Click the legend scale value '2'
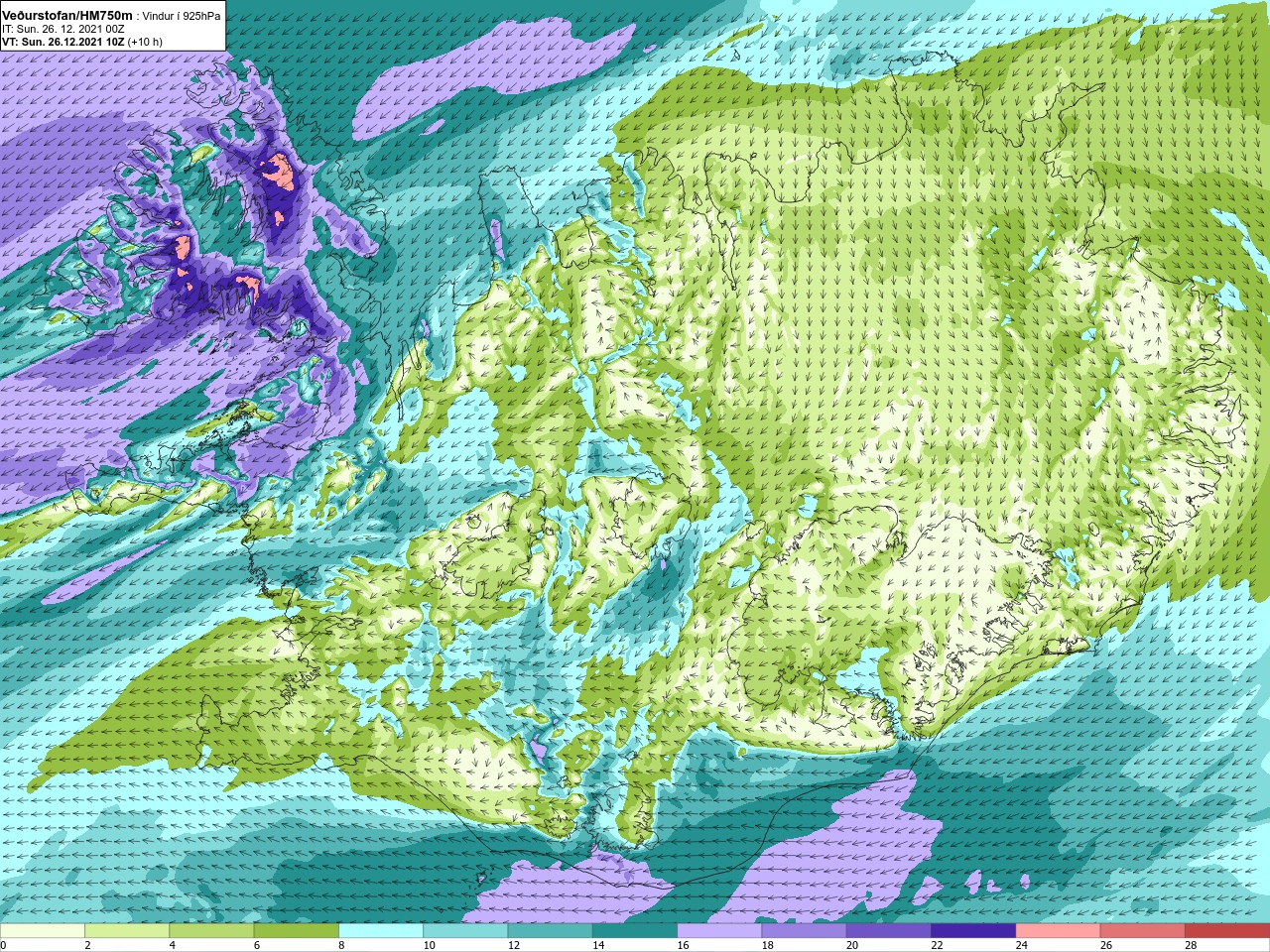The height and width of the screenshot is (952, 1270). tap(88, 945)
